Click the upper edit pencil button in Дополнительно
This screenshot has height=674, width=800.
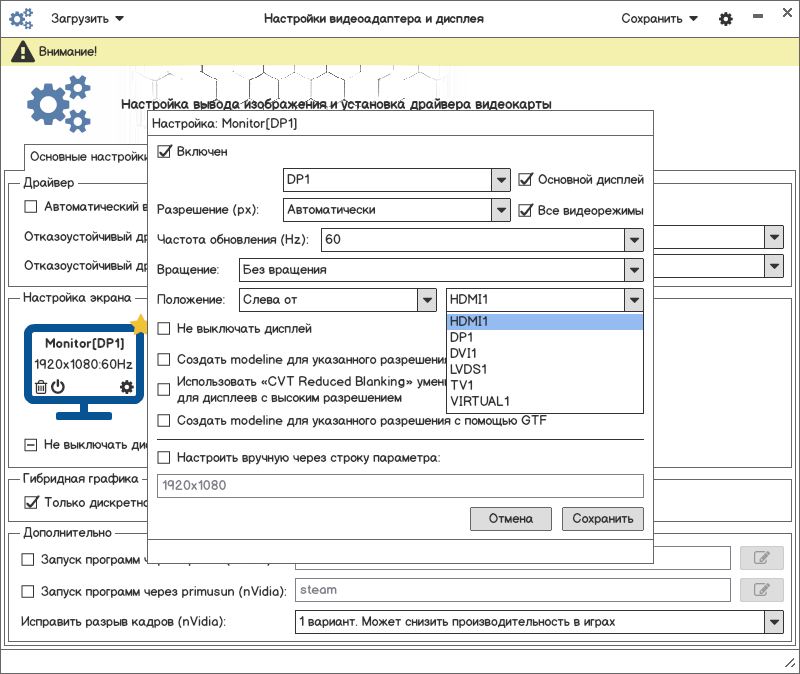[762, 558]
